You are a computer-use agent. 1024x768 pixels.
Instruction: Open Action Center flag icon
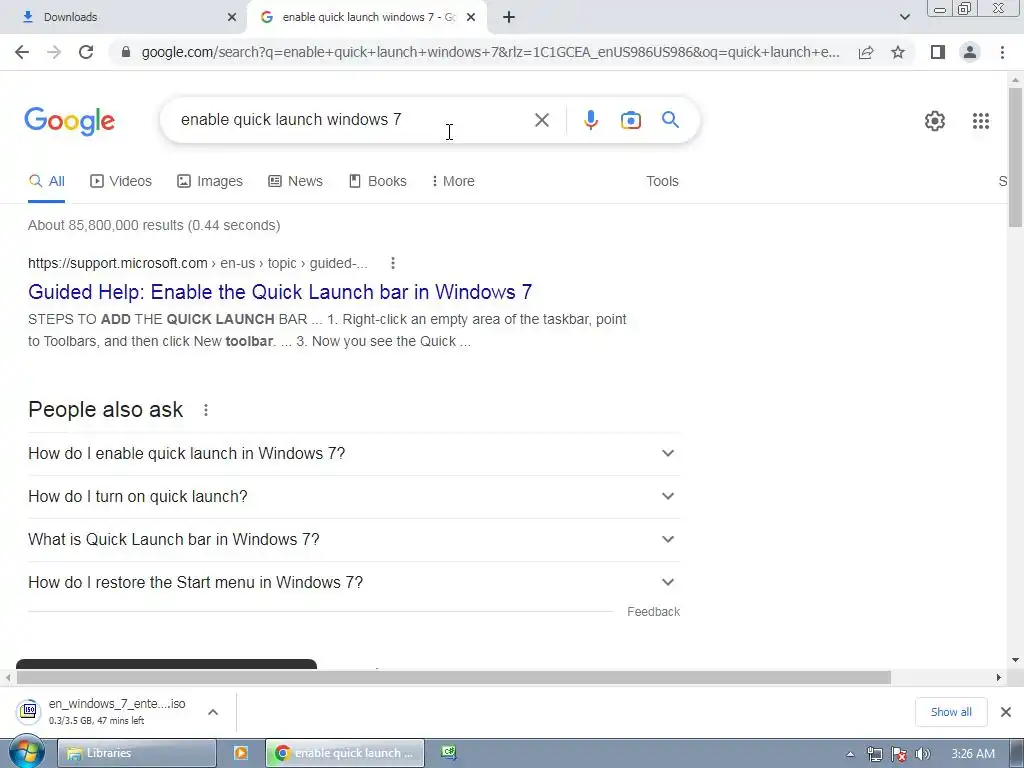click(x=899, y=754)
